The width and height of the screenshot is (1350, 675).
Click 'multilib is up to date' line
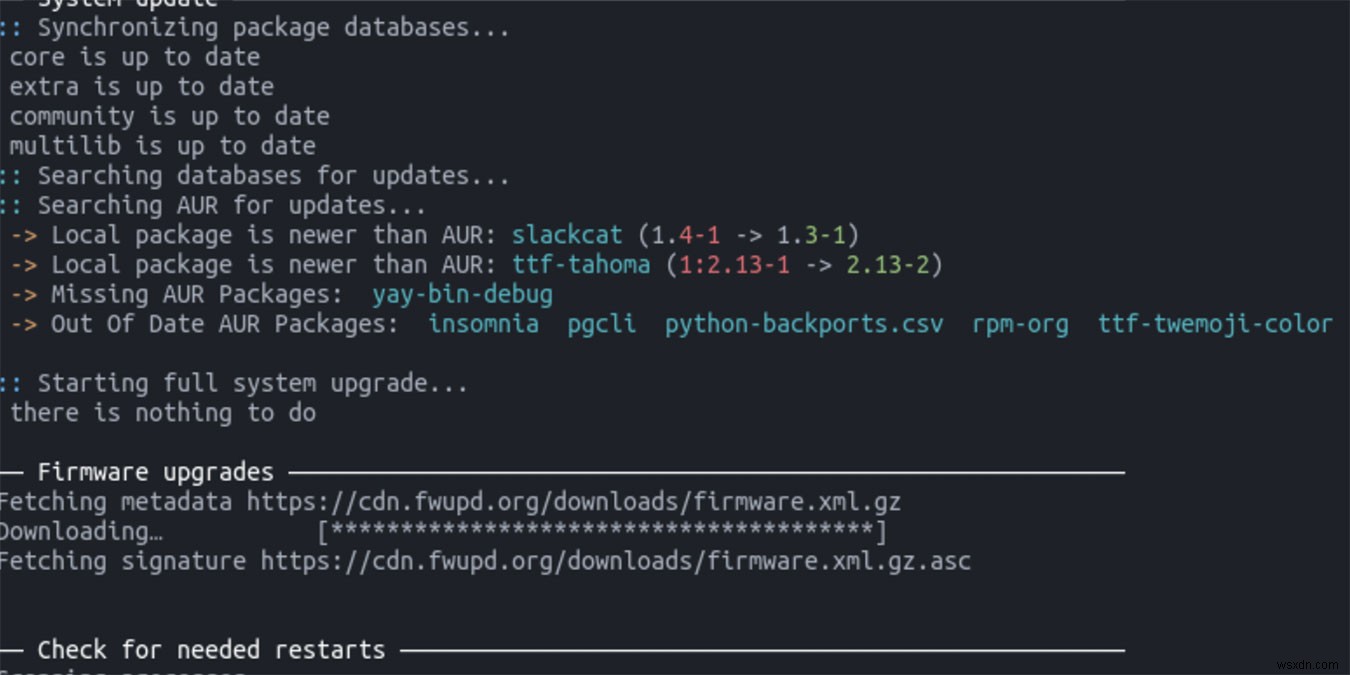click(163, 146)
